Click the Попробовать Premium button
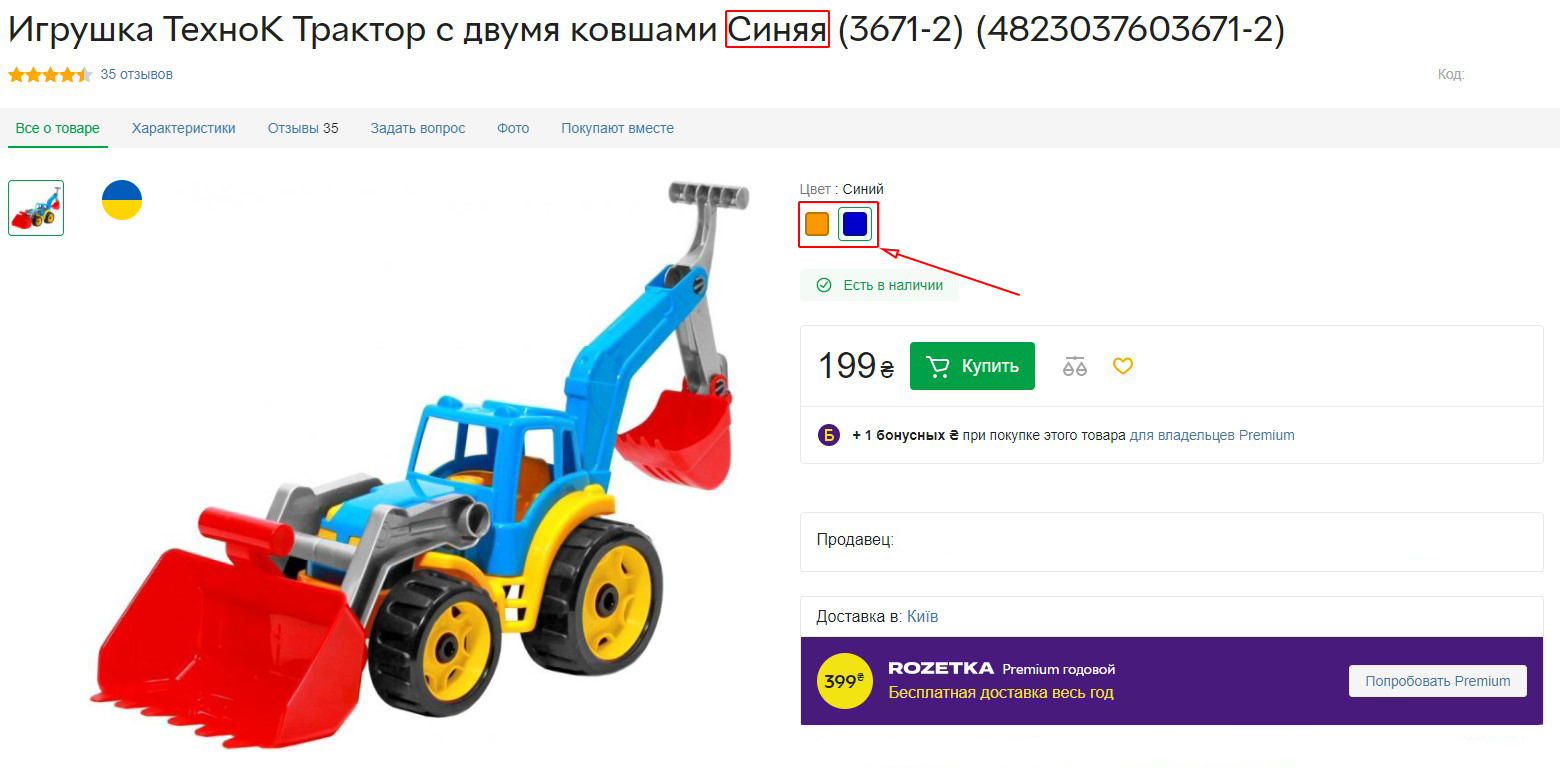Image resolution: width=1560 pixels, height=768 pixels. [1438, 681]
